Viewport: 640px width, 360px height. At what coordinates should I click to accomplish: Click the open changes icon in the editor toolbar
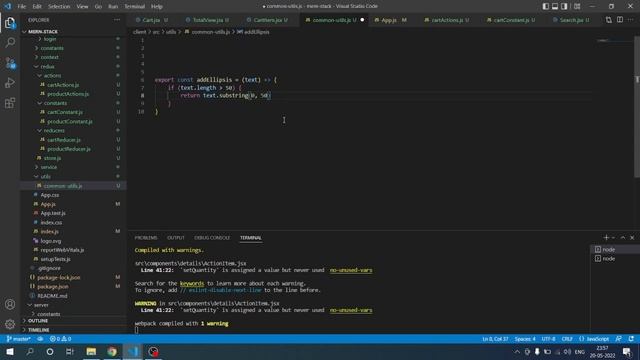(609, 20)
